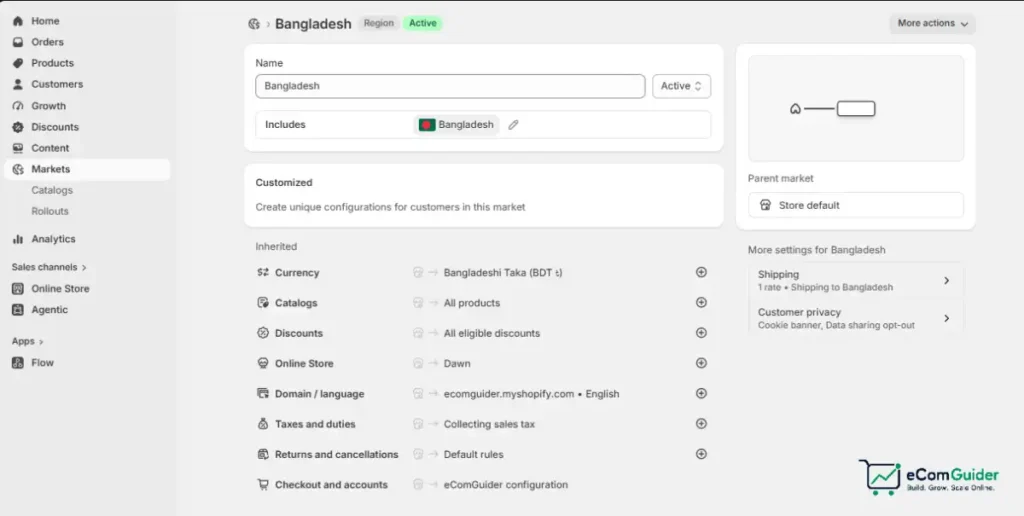Click the Discounts badge icon in sidebar

[x=18, y=127]
